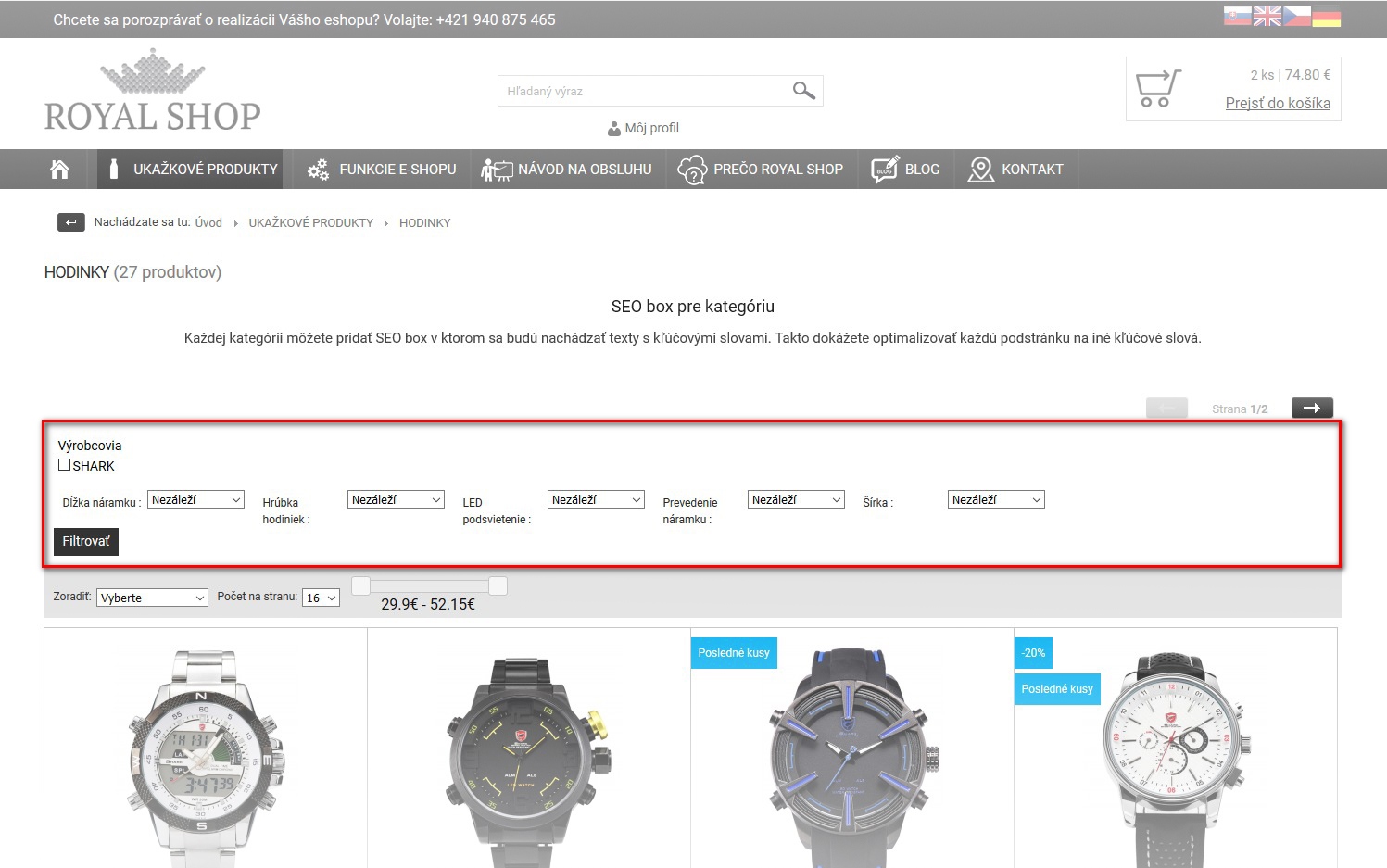Expand the Počet na stranu dropdown
1387x868 pixels.
(x=321, y=598)
